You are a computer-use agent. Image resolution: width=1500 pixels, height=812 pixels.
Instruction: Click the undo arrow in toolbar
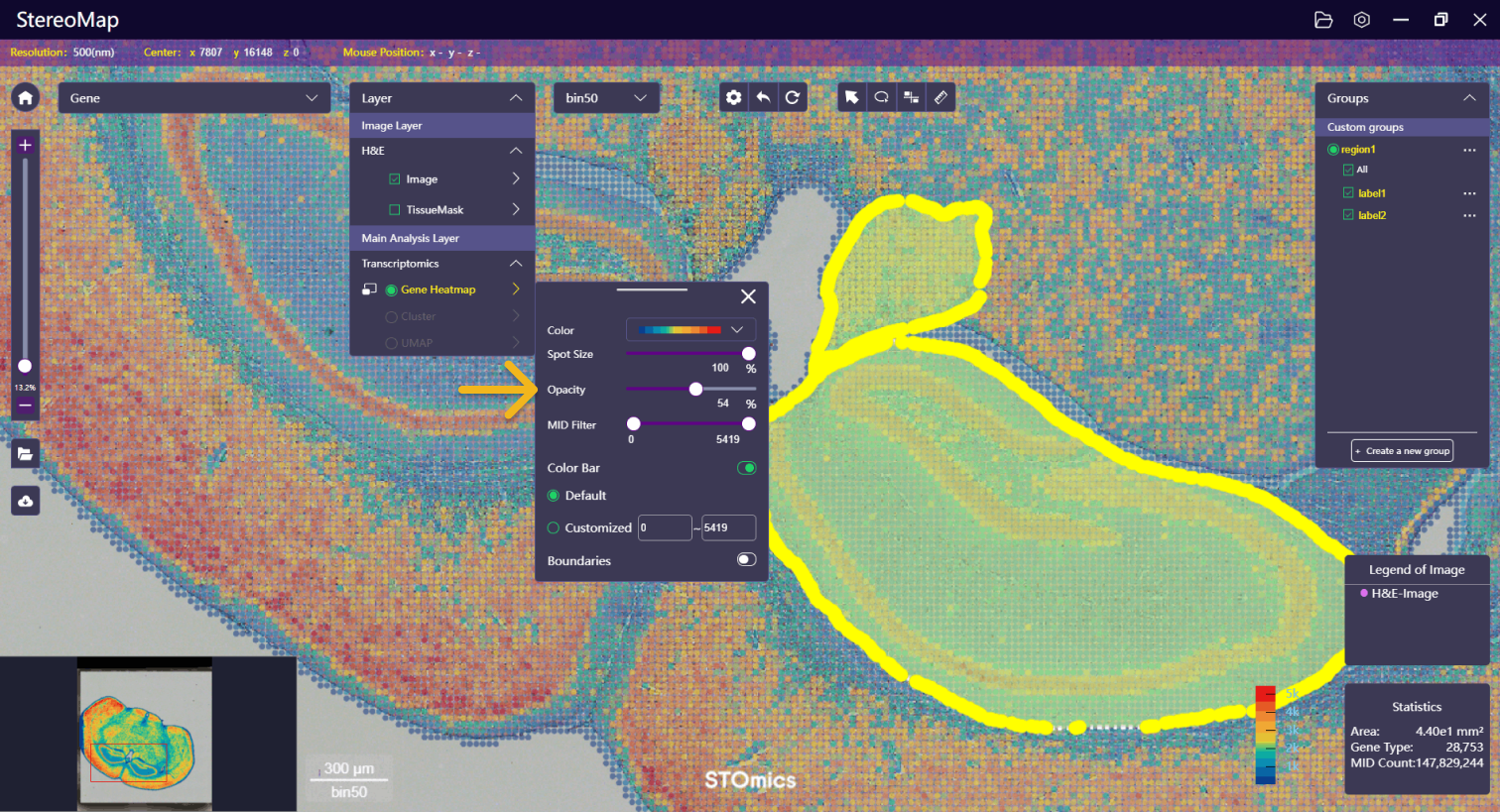click(763, 97)
